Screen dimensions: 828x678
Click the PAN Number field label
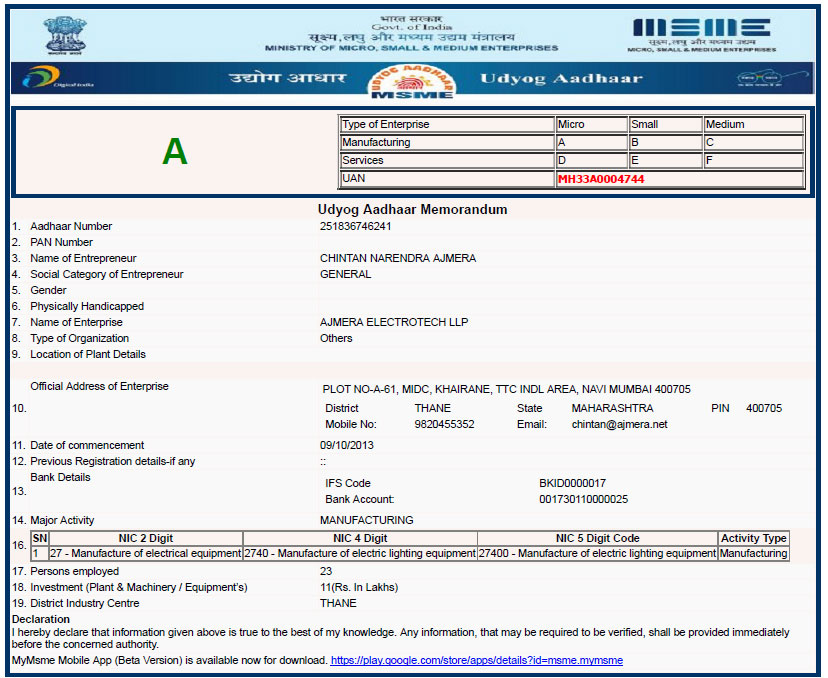[x=61, y=242]
